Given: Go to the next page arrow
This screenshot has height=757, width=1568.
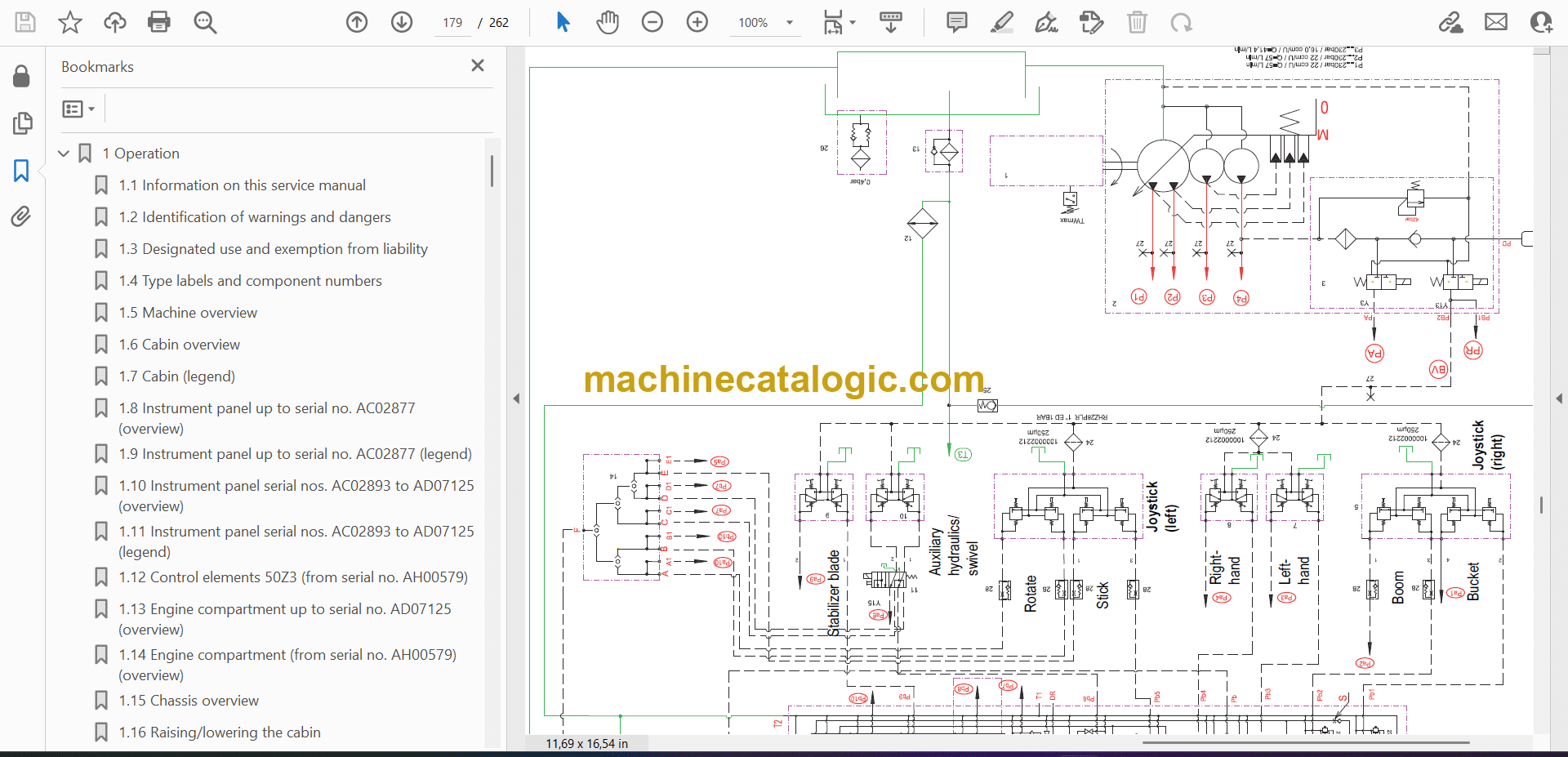Looking at the screenshot, I should pos(401,22).
